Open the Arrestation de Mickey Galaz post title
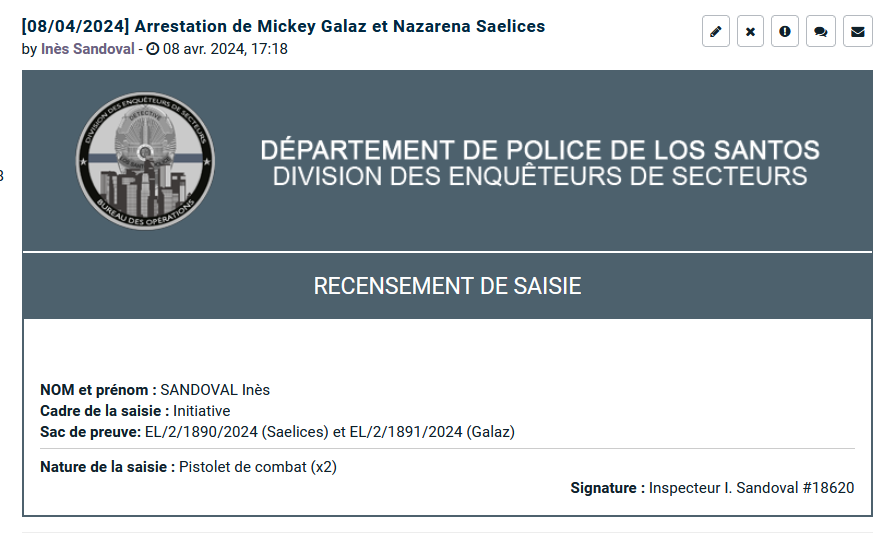The image size is (895, 534). (x=283, y=26)
